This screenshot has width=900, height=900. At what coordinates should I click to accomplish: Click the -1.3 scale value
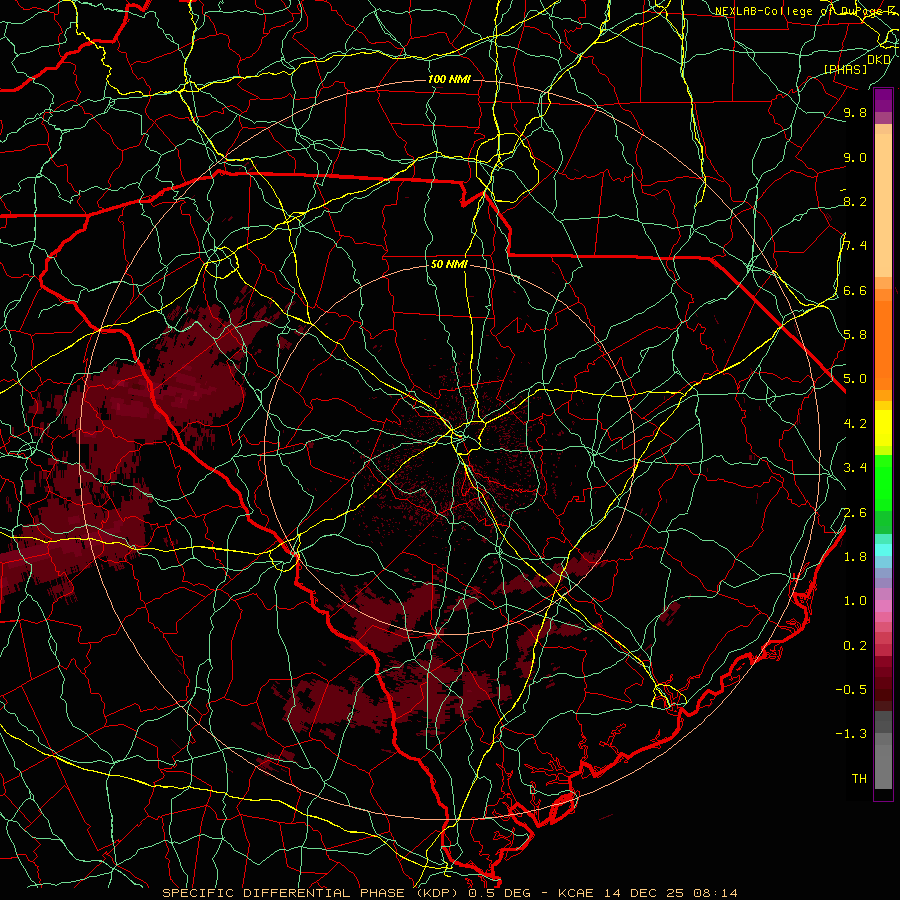click(851, 734)
